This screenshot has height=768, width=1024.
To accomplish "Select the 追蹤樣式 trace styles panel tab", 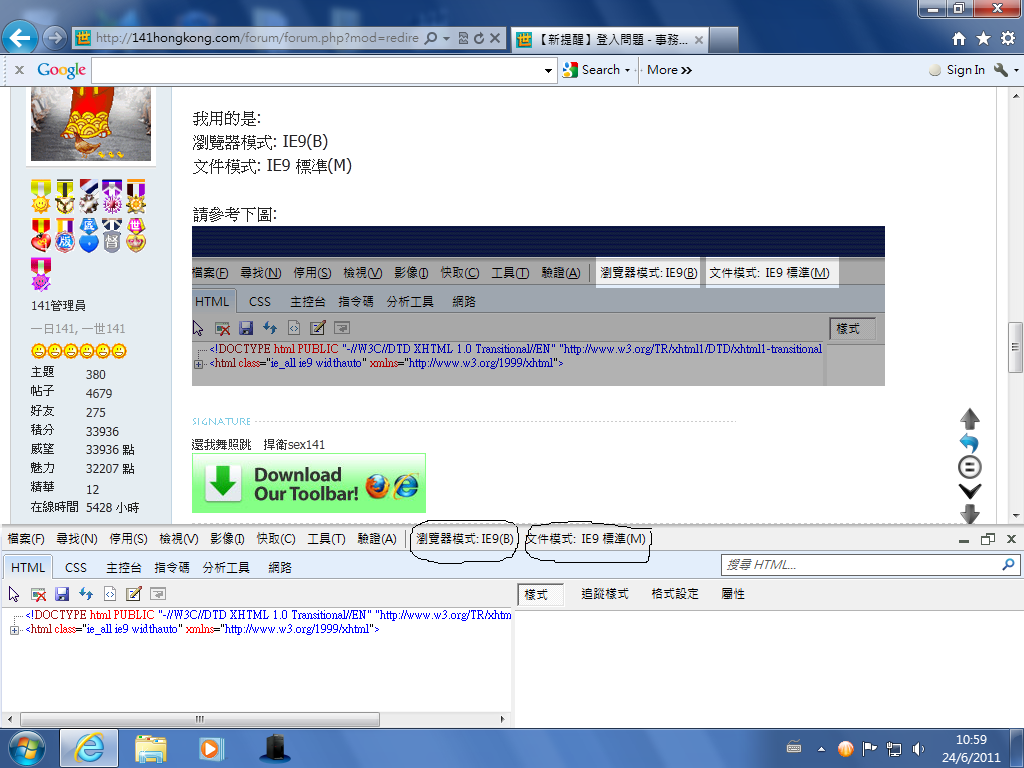I will (604, 594).
